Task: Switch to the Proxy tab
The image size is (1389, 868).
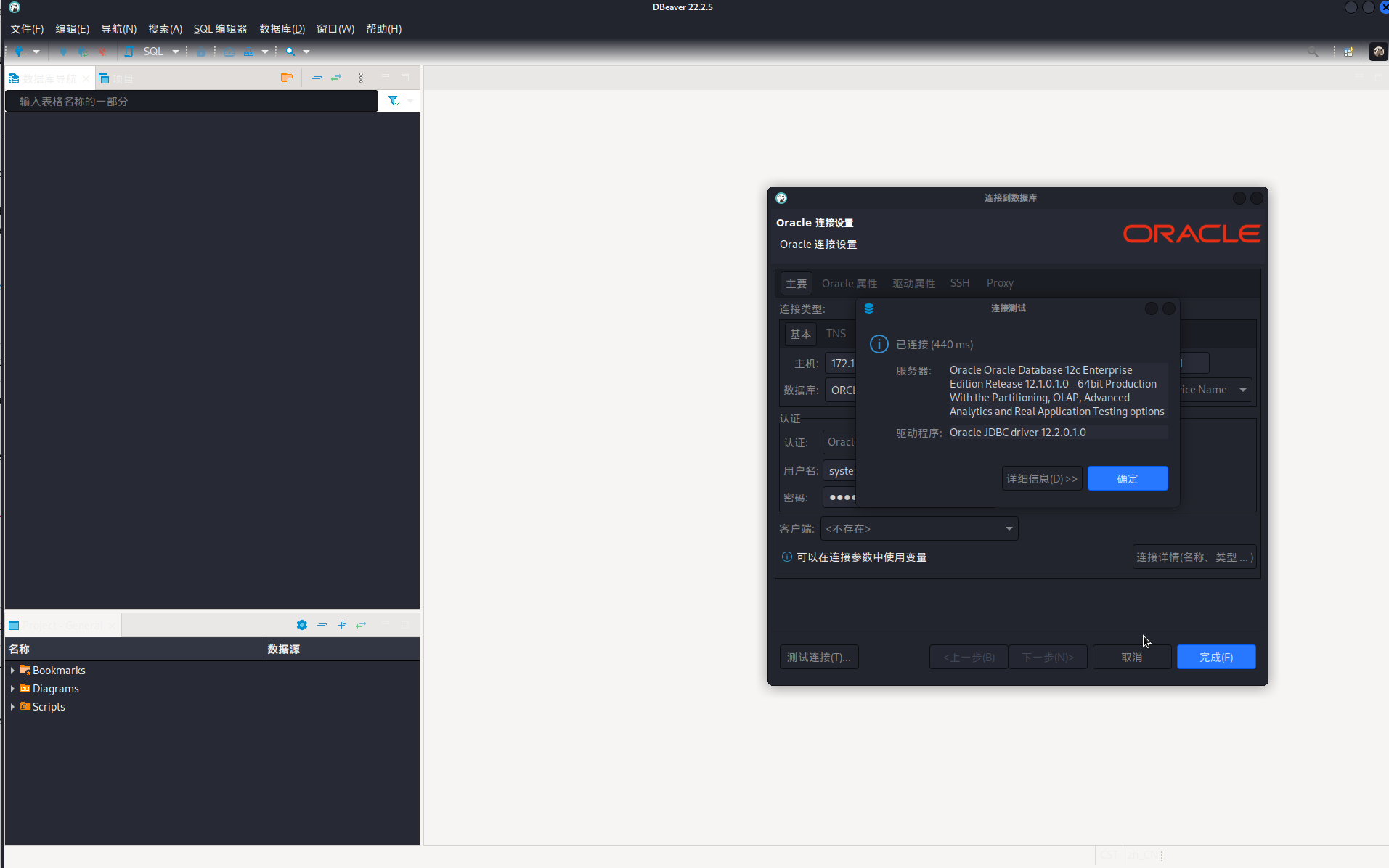Action: pyautogui.click(x=1000, y=283)
